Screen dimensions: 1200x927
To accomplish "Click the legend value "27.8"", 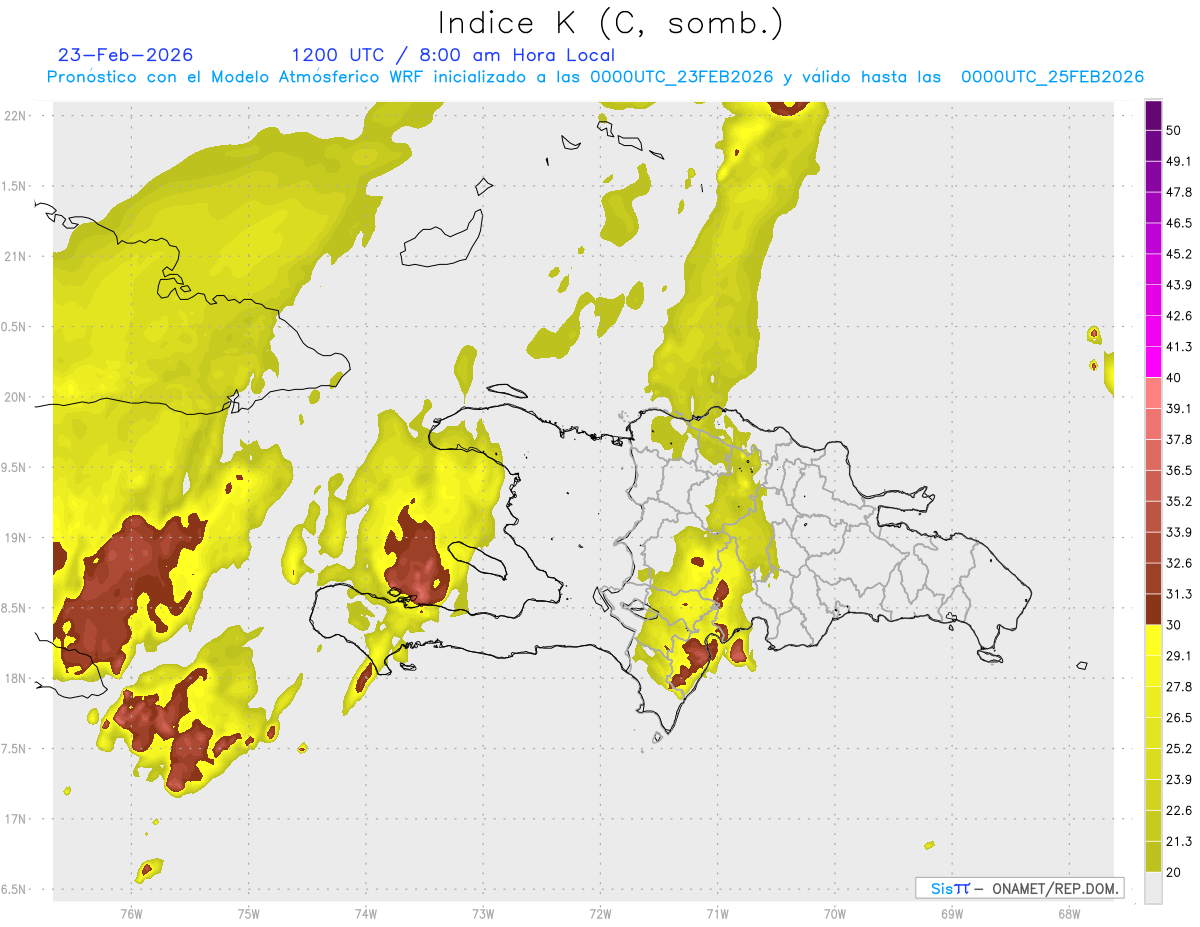I will pos(1179,687).
